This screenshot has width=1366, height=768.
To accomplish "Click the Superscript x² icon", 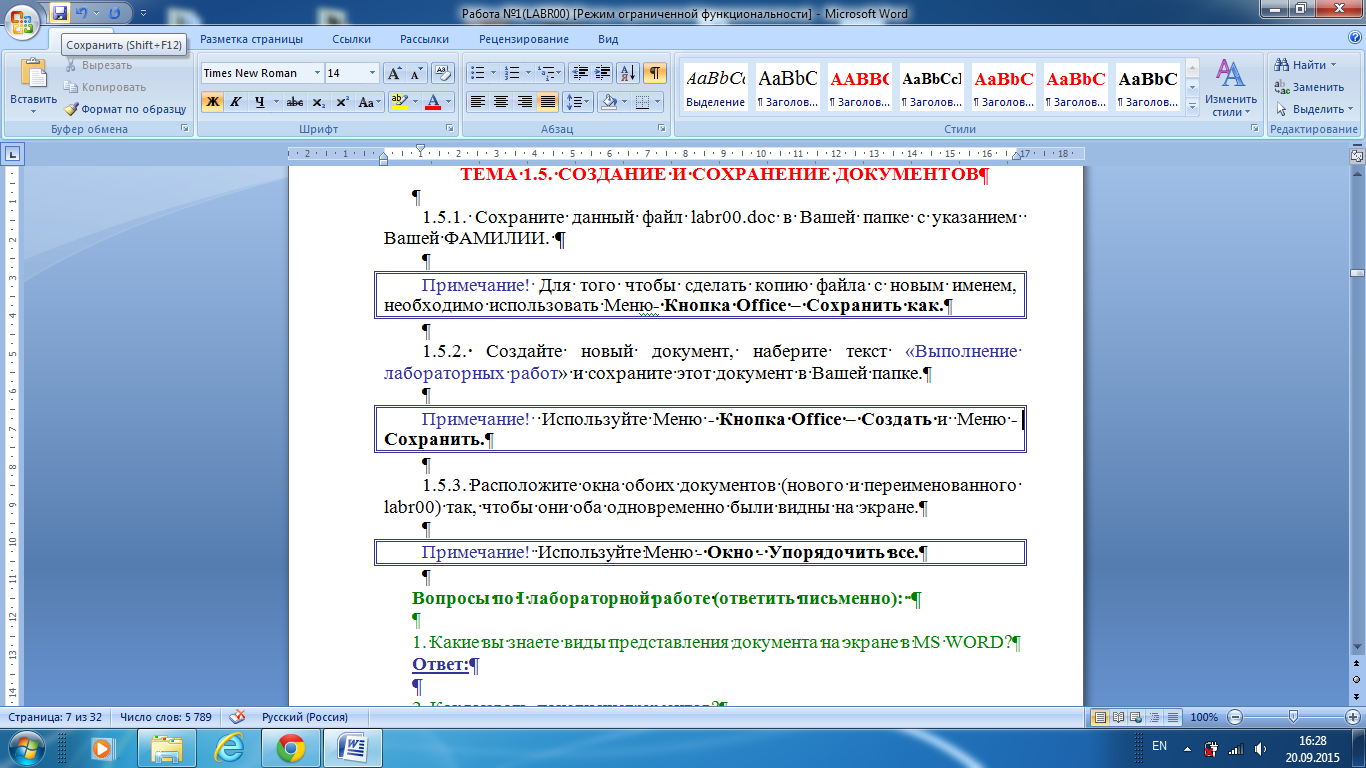I will 342,102.
